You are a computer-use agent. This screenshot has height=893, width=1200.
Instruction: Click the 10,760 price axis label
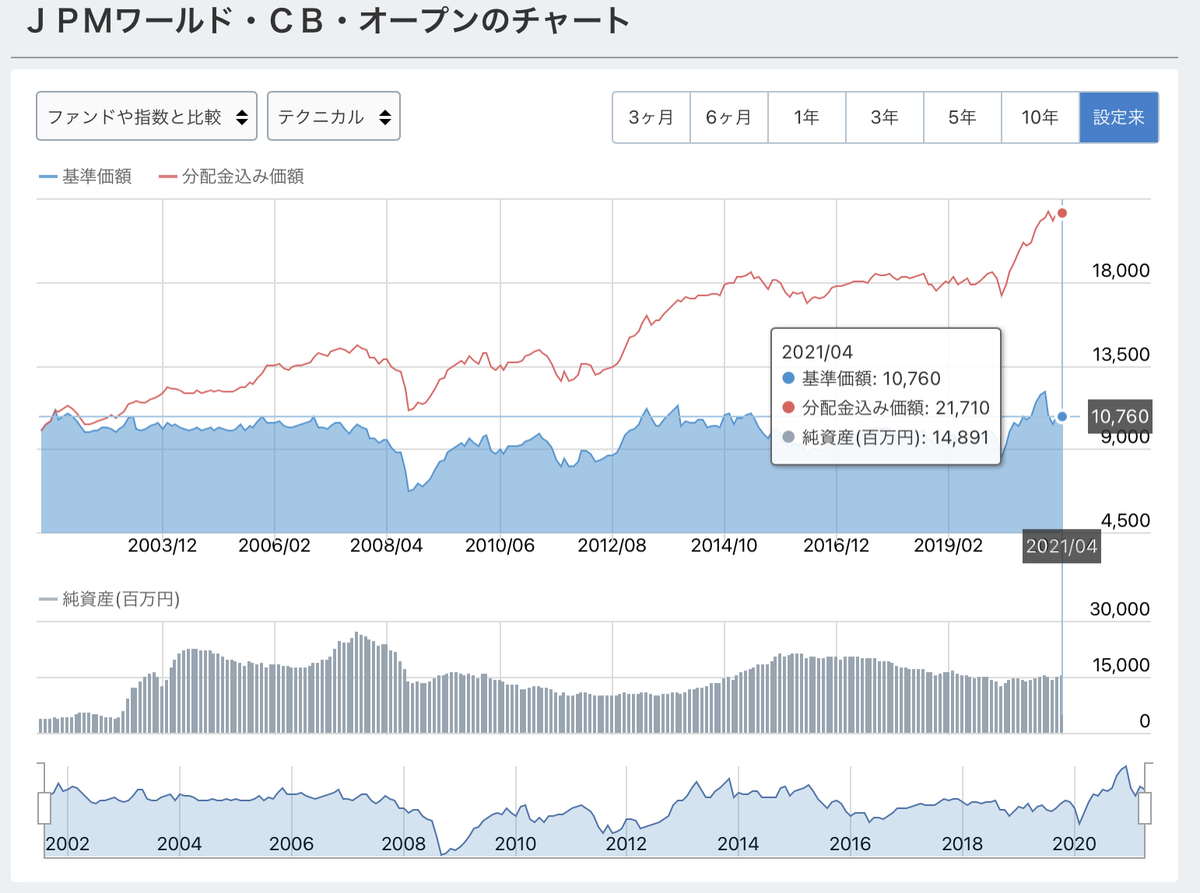click(x=1120, y=416)
